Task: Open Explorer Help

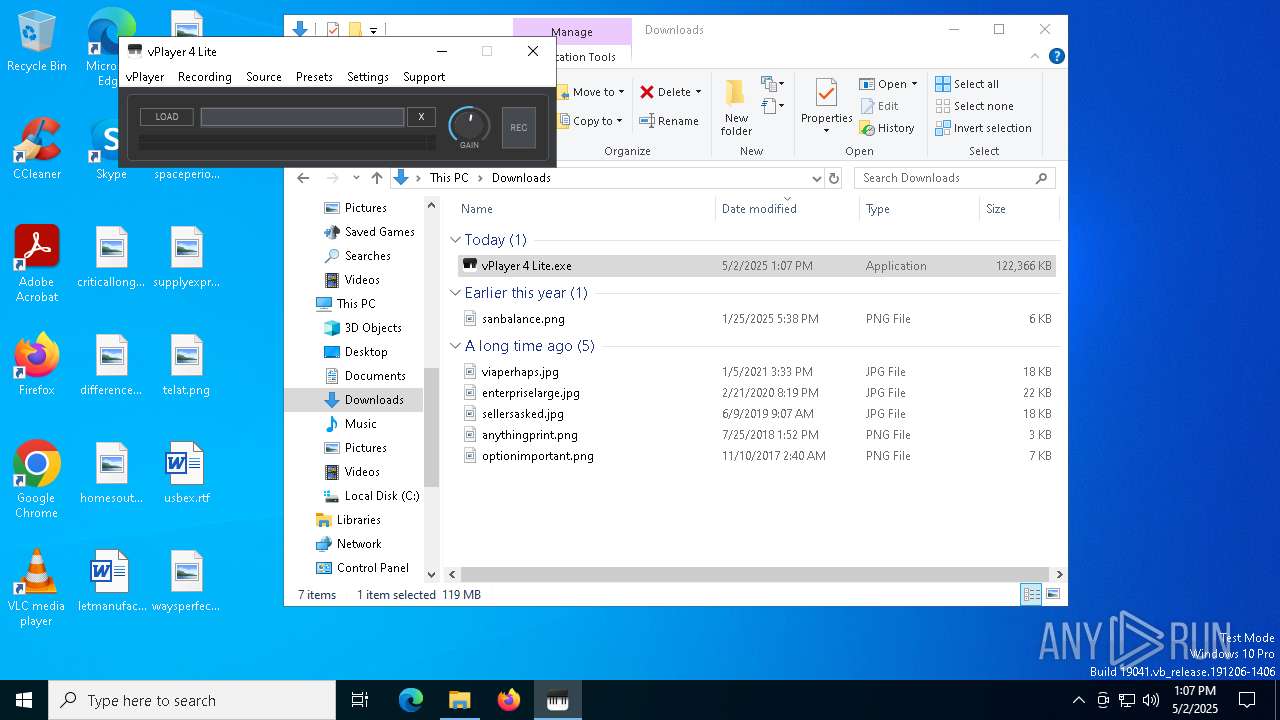Action: pos(1056,57)
